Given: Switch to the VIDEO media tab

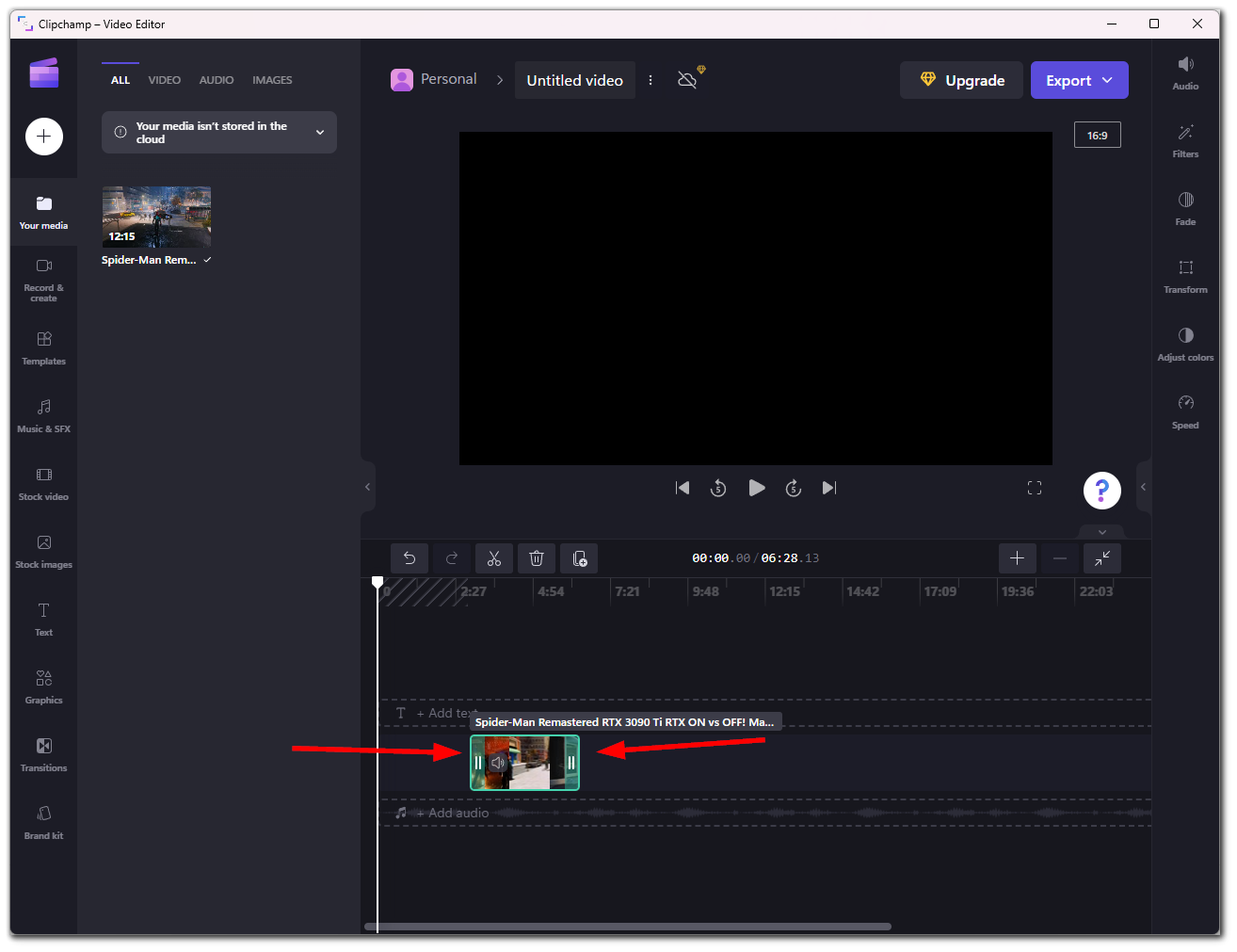Looking at the screenshot, I should (x=165, y=80).
